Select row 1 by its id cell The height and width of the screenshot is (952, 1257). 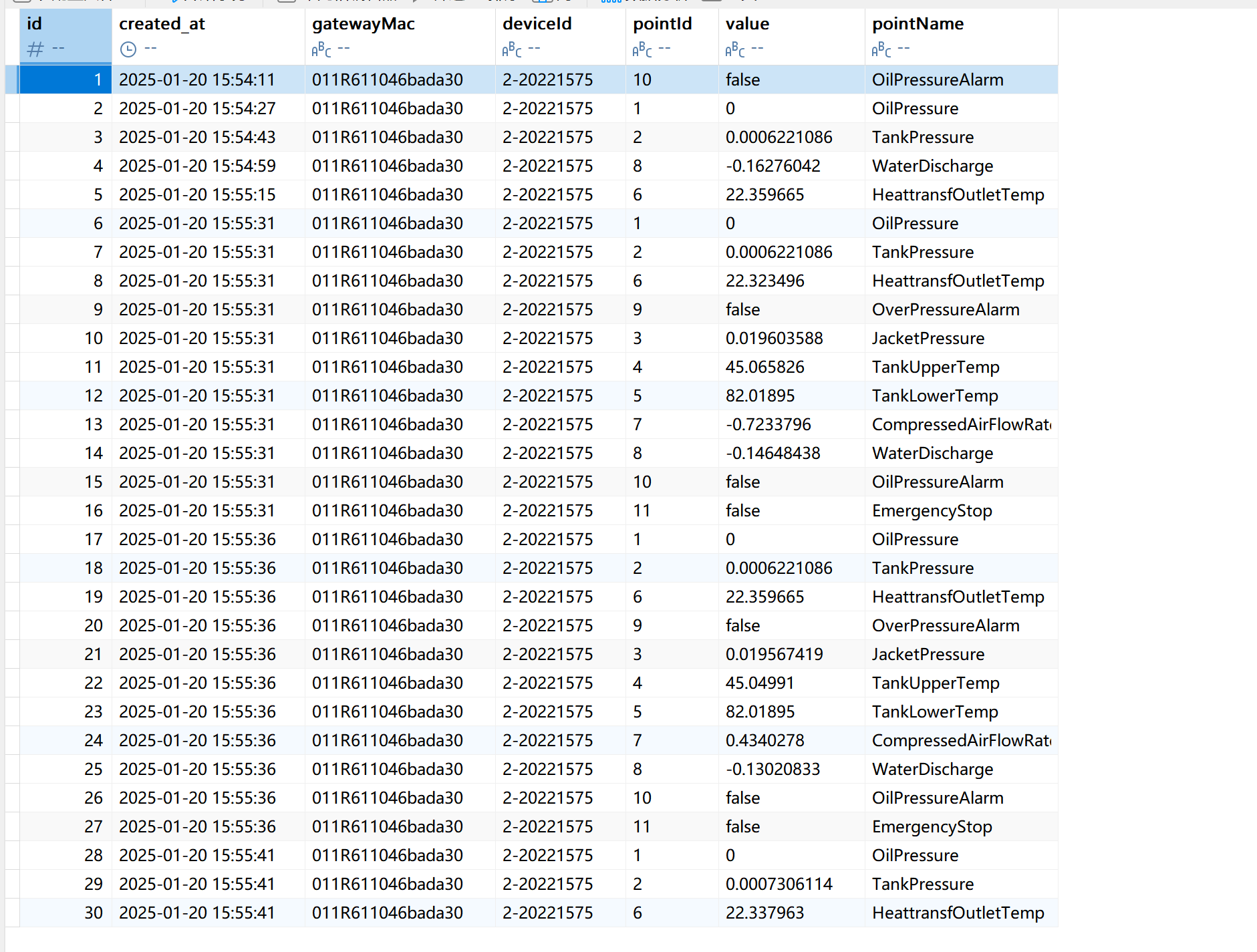[x=65, y=80]
